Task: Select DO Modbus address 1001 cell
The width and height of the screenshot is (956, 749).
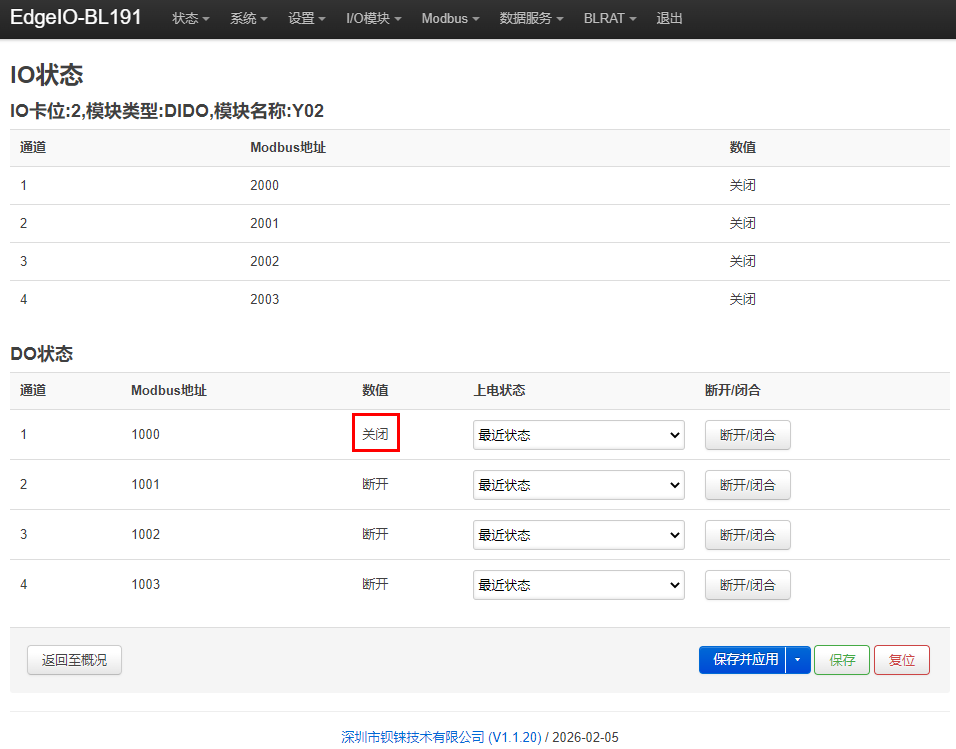Action: 146,484
